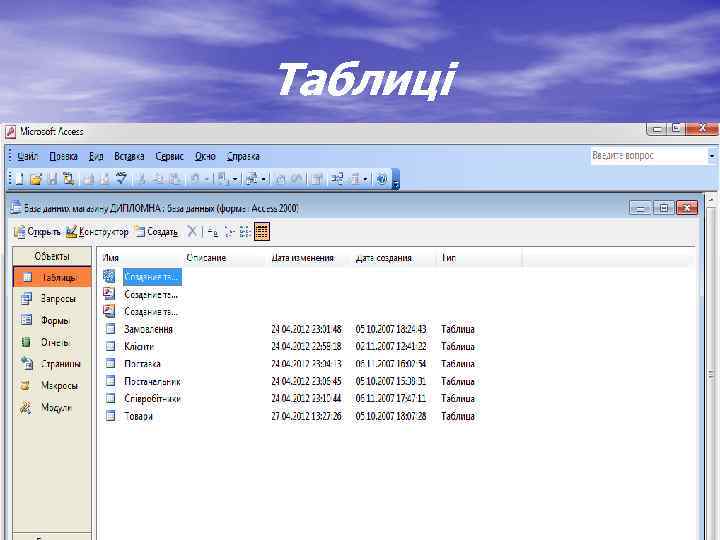Open the Файл menu

tap(28, 156)
